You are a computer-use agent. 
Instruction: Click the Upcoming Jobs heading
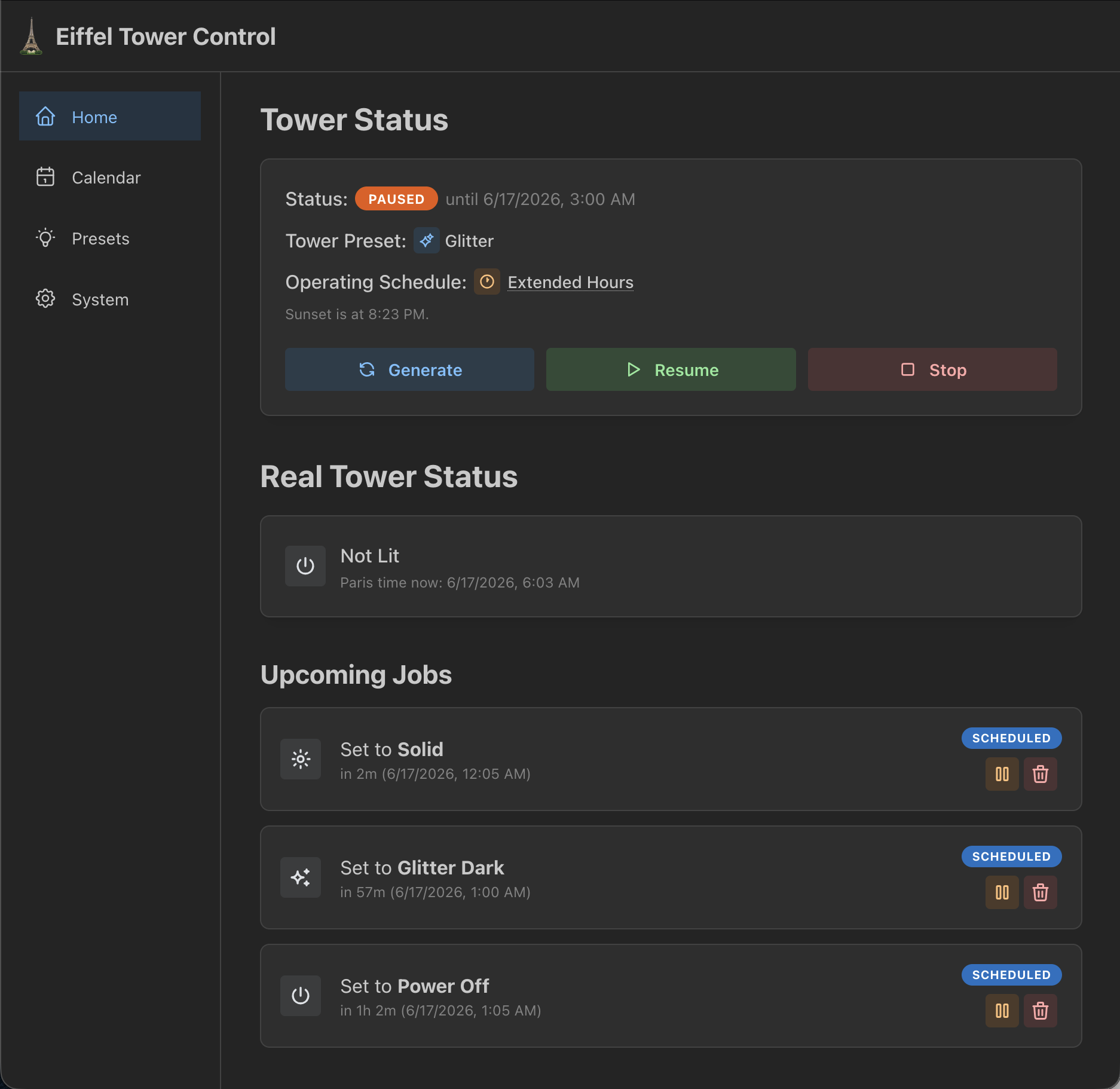(x=356, y=675)
